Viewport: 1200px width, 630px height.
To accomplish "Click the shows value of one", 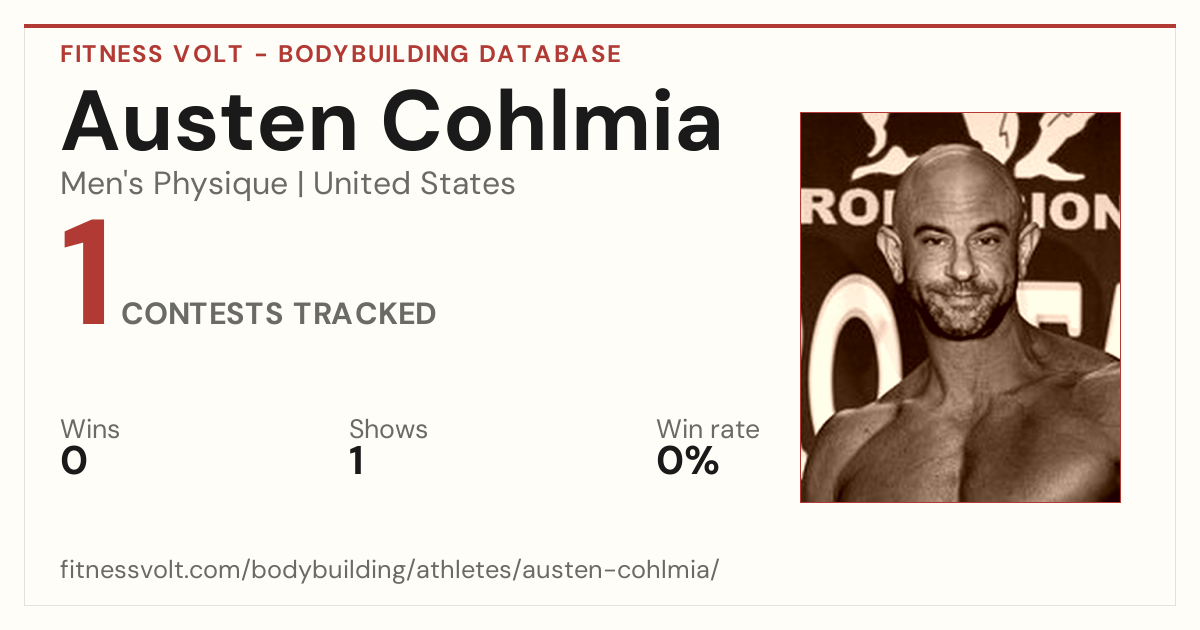I will (x=356, y=461).
